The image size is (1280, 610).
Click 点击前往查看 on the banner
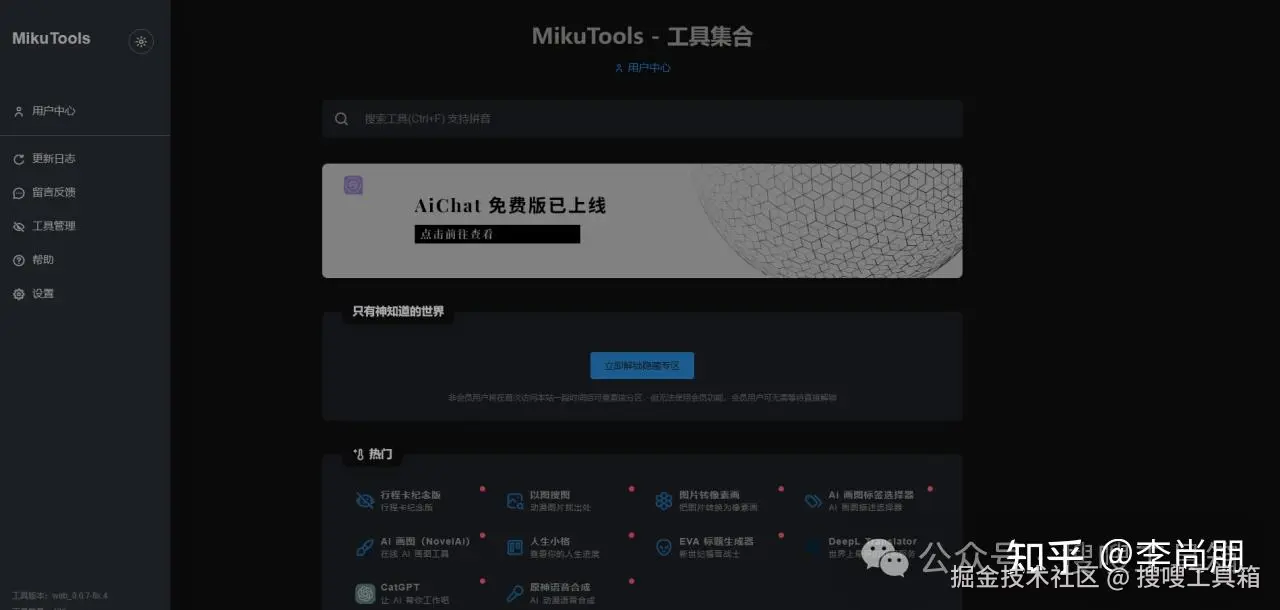(497, 234)
